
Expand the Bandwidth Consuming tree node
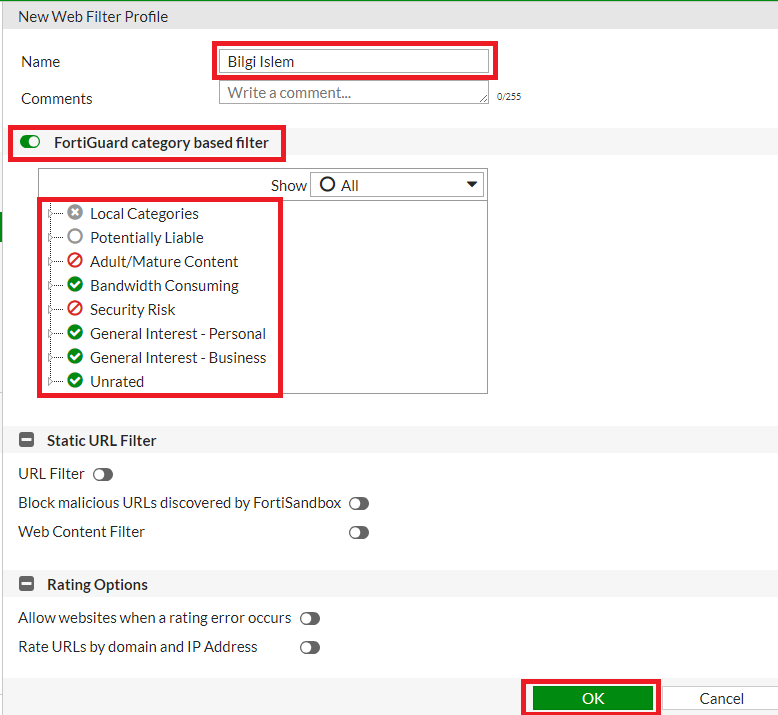pyautogui.click(x=50, y=285)
